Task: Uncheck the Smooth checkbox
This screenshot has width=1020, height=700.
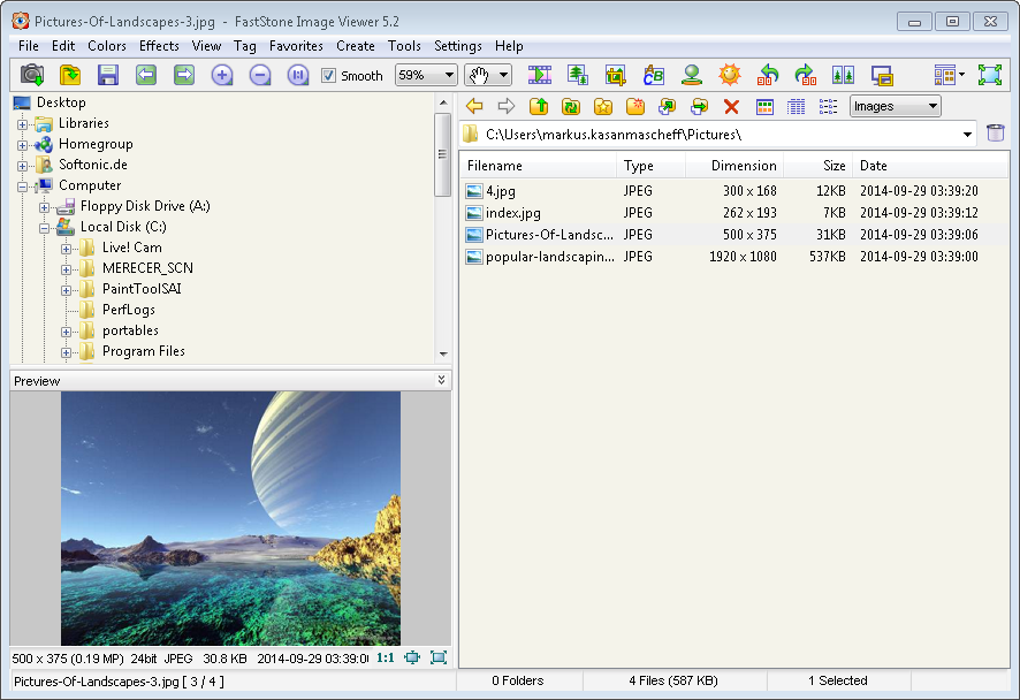Action: pyautogui.click(x=328, y=76)
